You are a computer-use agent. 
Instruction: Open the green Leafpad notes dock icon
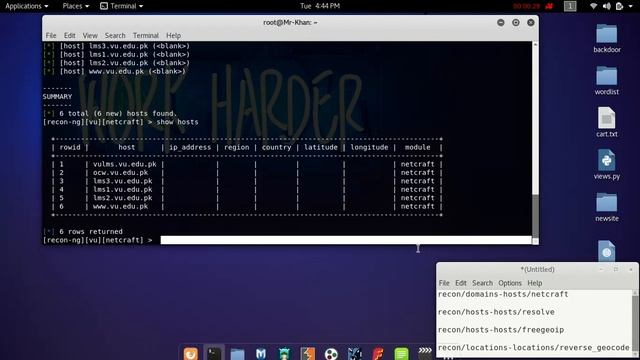401,353
